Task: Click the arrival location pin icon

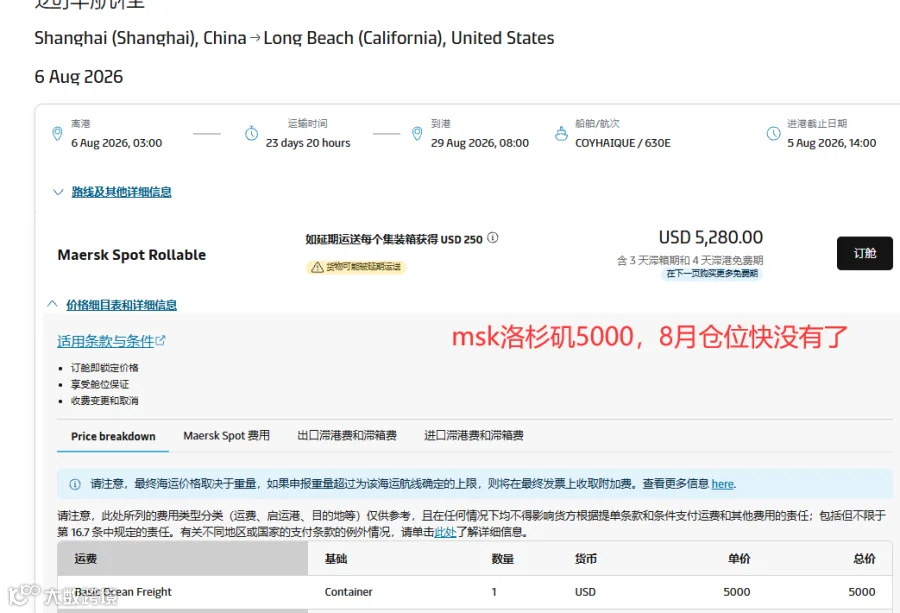Action: pyautogui.click(x=417, y=134)
